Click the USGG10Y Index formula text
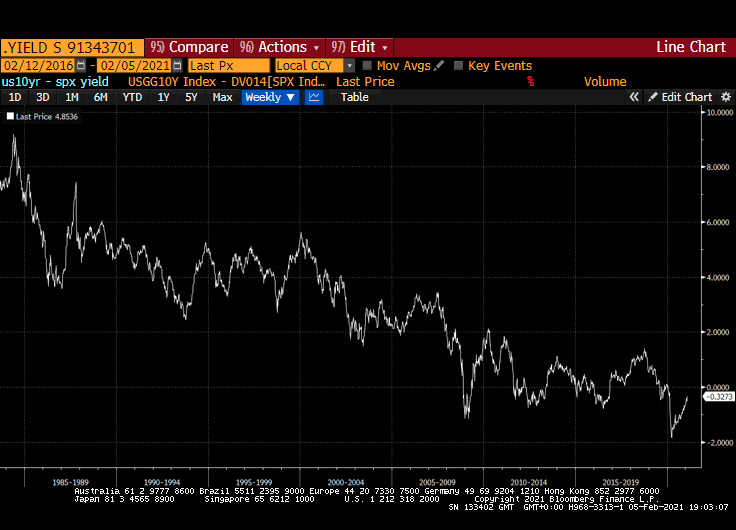736x530 pixels. point(226,82)
